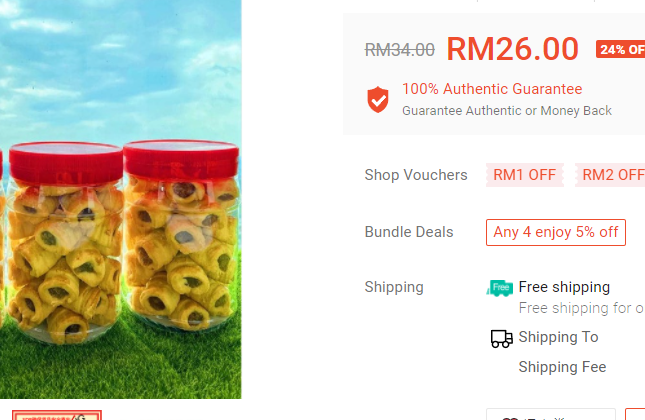
Task: Expand the Shipping Fee details
Action: pos(562,367)
